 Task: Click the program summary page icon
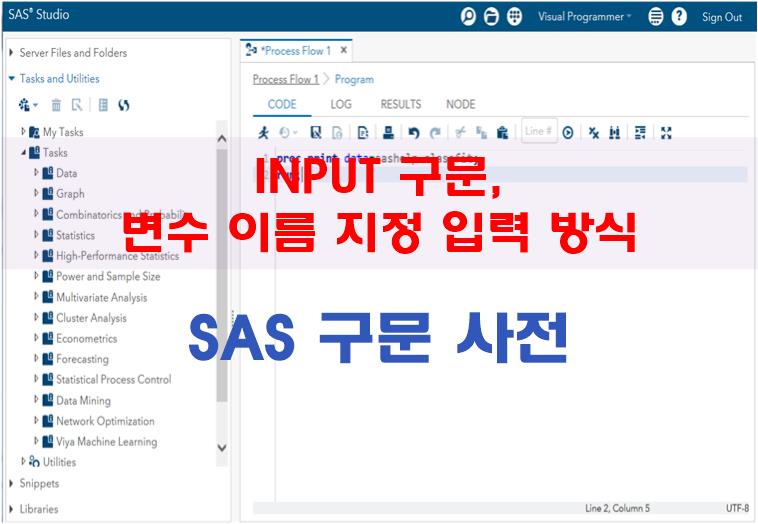pyautogui.click(x=363, y=132)
